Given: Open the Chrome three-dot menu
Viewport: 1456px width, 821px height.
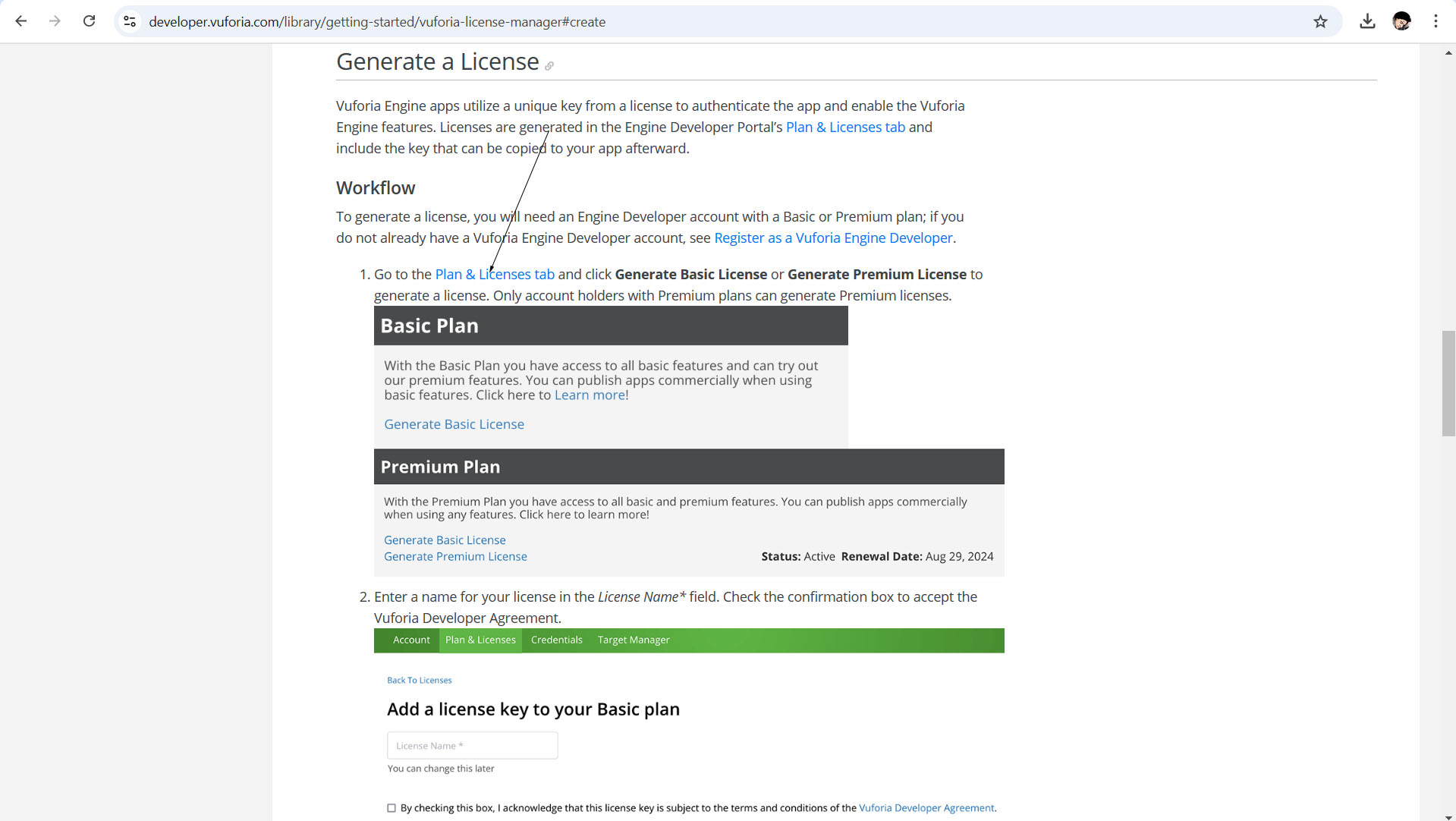Looking at the screenshot, I should (1436, 21).
